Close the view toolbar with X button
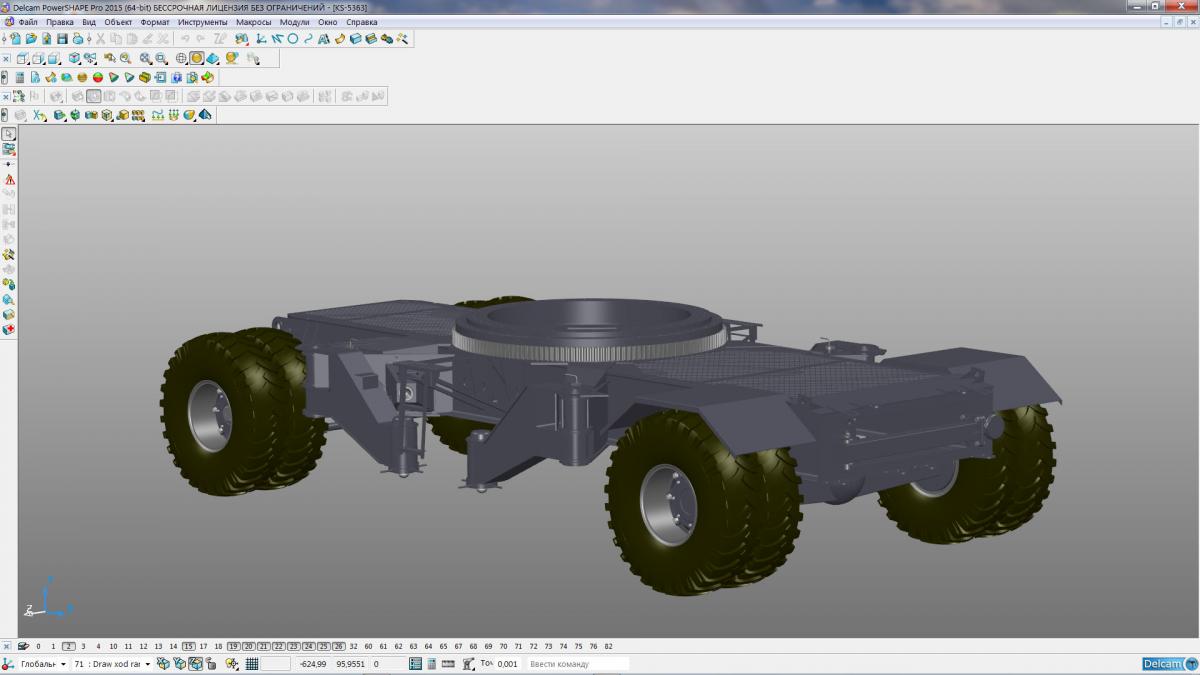Image resolution: width=1200 pixels, height=675 pixels. [6, 58]
